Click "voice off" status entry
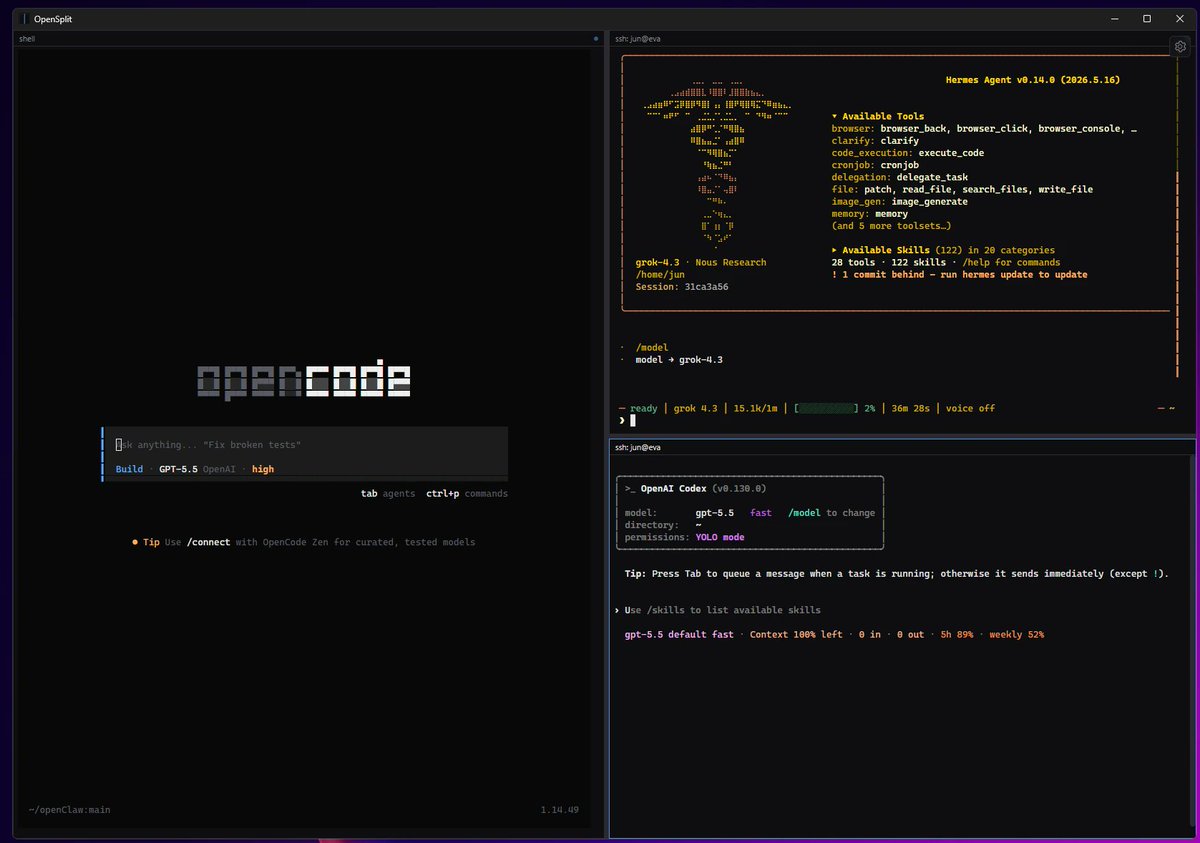The width and height of the screenshot is (1200, 843). click(970, 408)
